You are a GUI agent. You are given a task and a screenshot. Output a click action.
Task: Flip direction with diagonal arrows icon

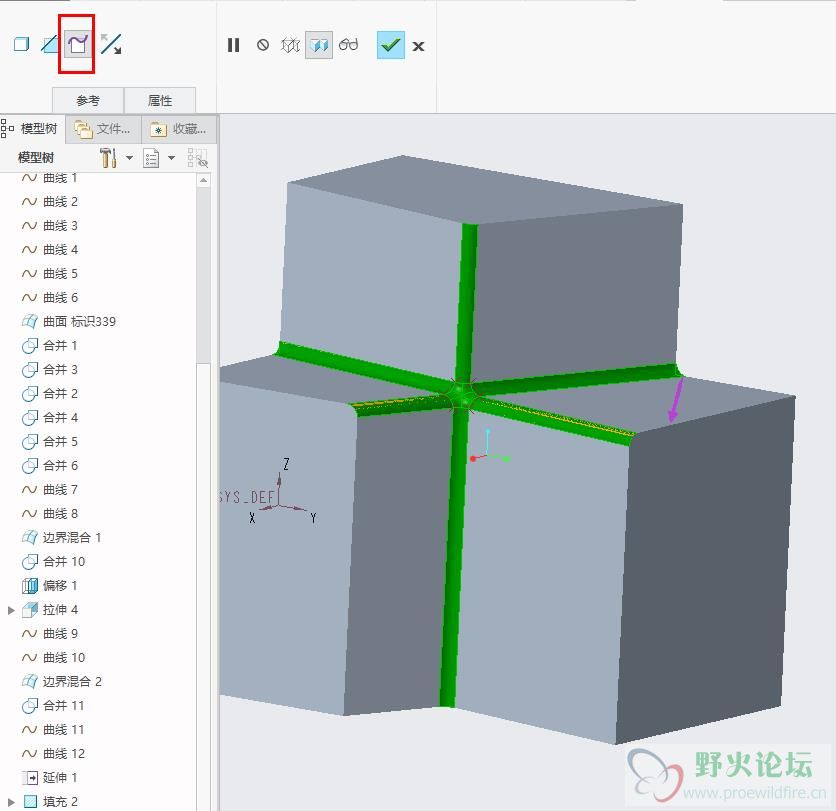coord(111,44)
